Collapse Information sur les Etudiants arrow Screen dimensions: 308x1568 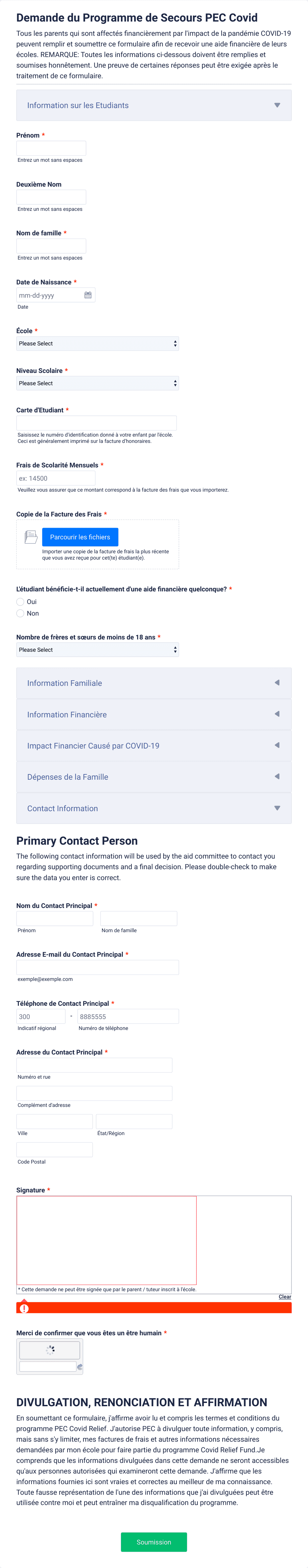coord(277,105)
